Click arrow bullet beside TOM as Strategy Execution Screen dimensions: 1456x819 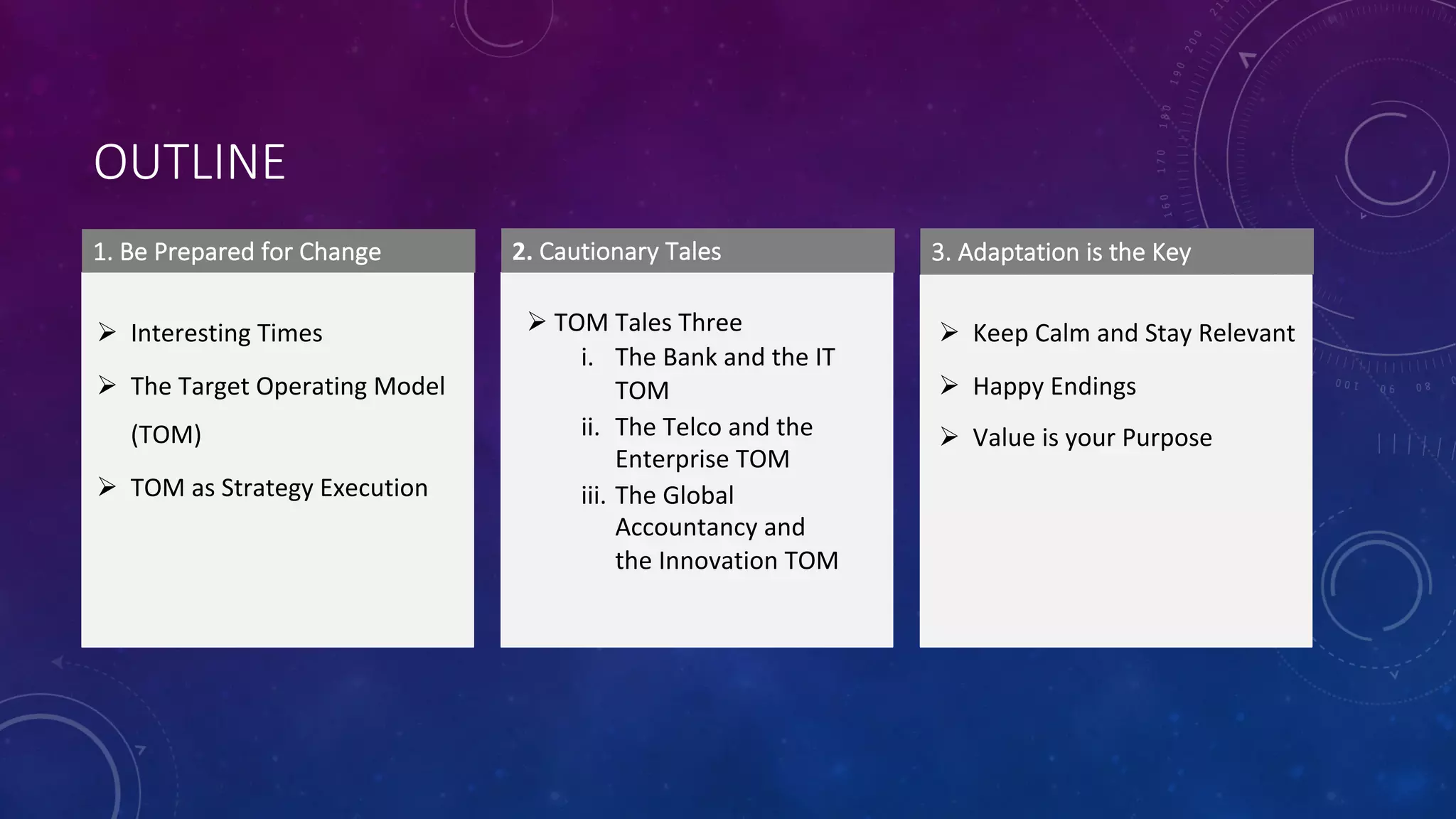pyautogui.click(x=107, y=487)
